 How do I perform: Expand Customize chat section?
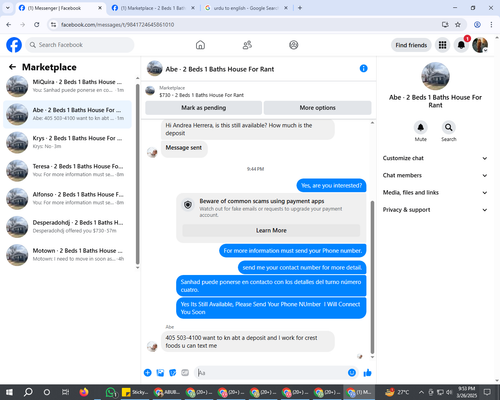coord(435,158)
